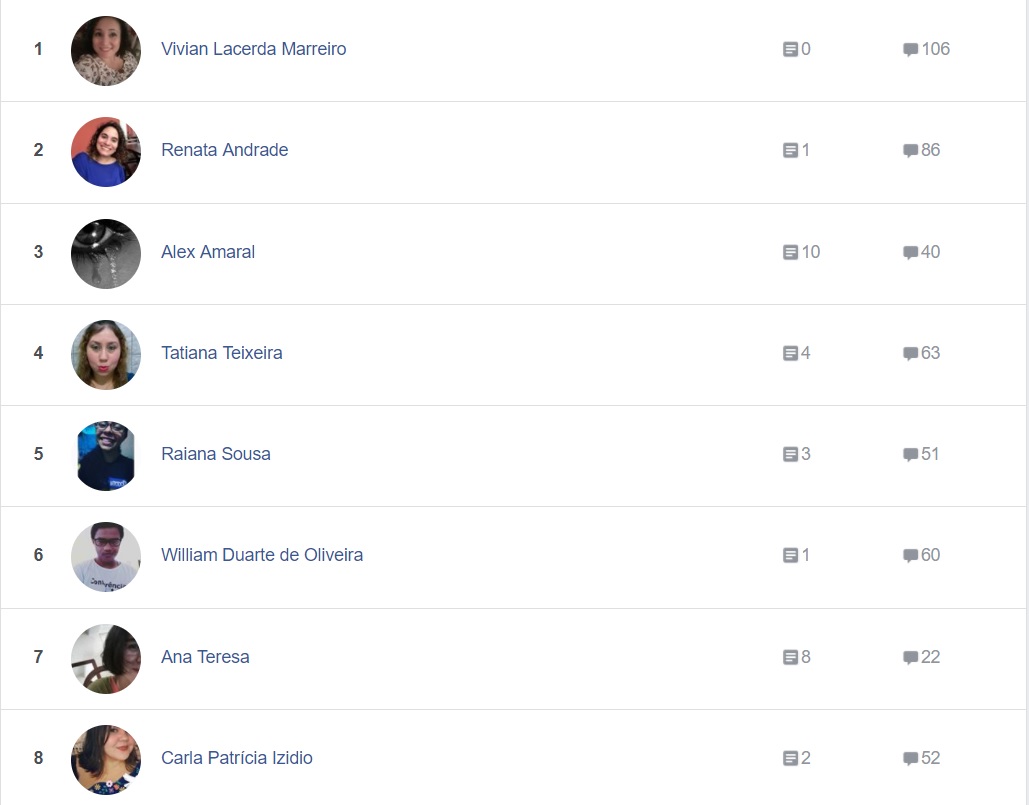Image resolution: width=1029 pixels, height=805 pixels.
Task: Click Raiana Sousa's avatar picture
Action: (106, 455)
